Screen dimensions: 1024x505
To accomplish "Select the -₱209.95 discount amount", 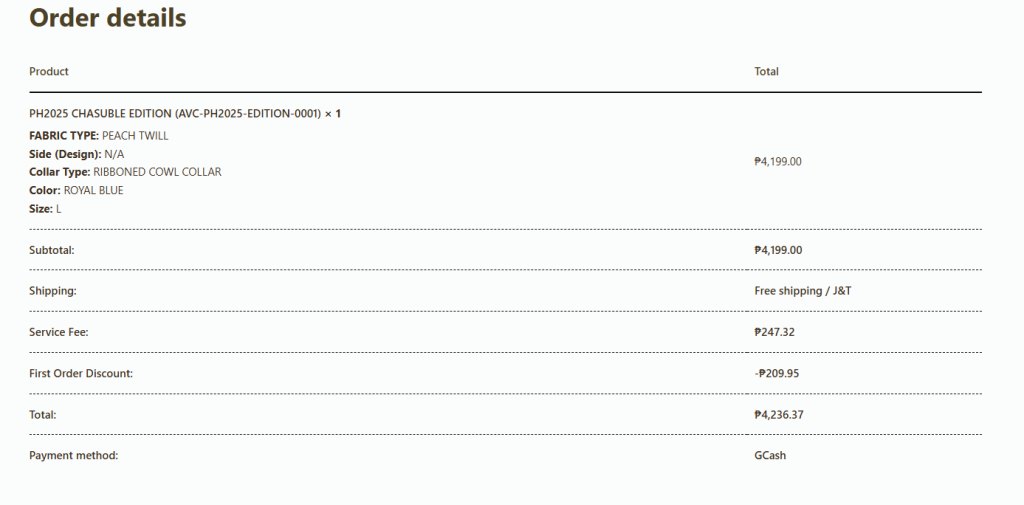I will 776,373.
